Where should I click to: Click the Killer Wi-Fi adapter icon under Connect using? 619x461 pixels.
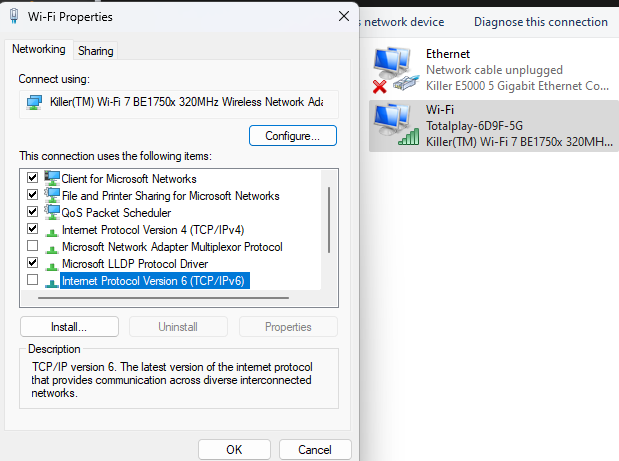coord(34,102)
